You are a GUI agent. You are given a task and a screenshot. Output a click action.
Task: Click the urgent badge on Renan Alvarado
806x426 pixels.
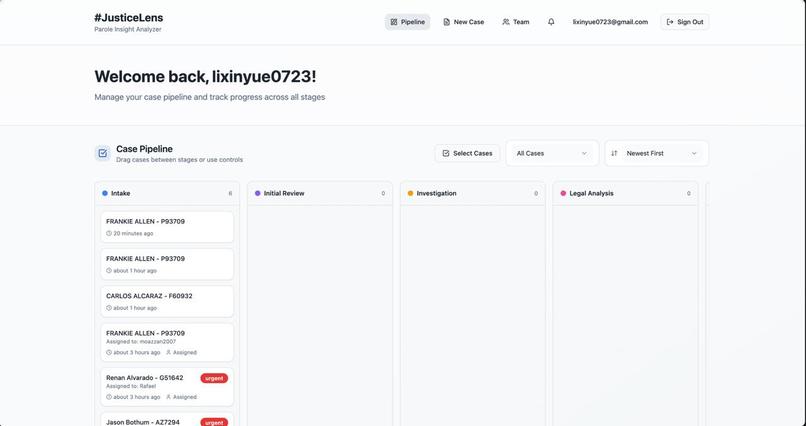[214, 378]
